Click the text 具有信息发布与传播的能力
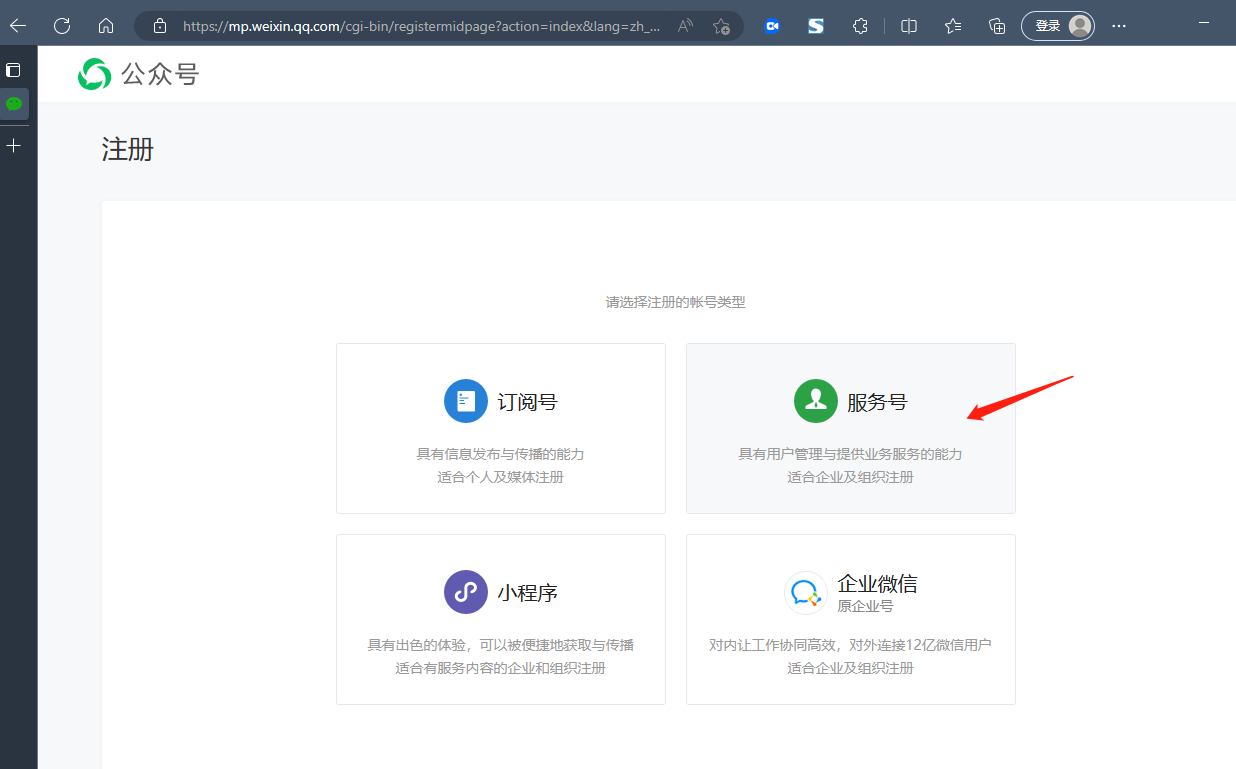Viewport: 1236px width, 769px height. click(x=501, y=454)
